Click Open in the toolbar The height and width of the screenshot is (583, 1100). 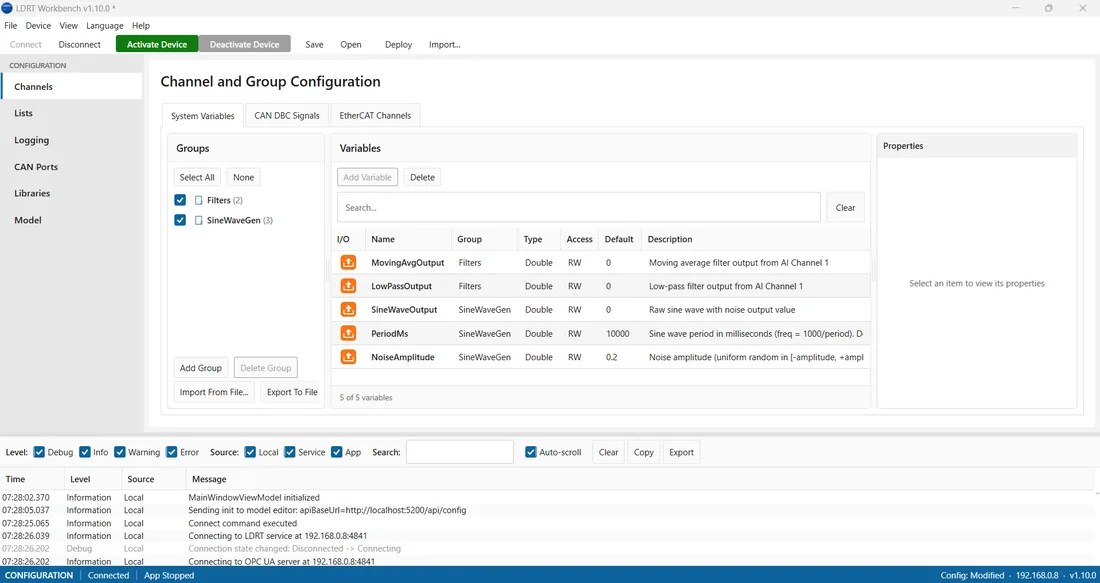tap(351, 44)
